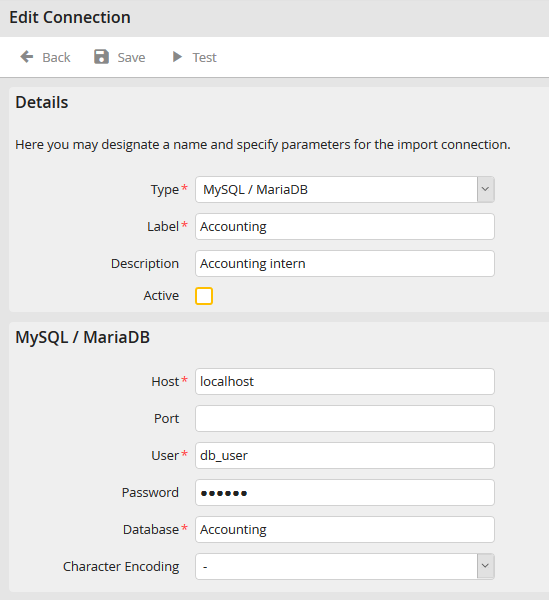Click the Details section heading
The width and height of the screenshot is (549, 600).
click(42, 102)
